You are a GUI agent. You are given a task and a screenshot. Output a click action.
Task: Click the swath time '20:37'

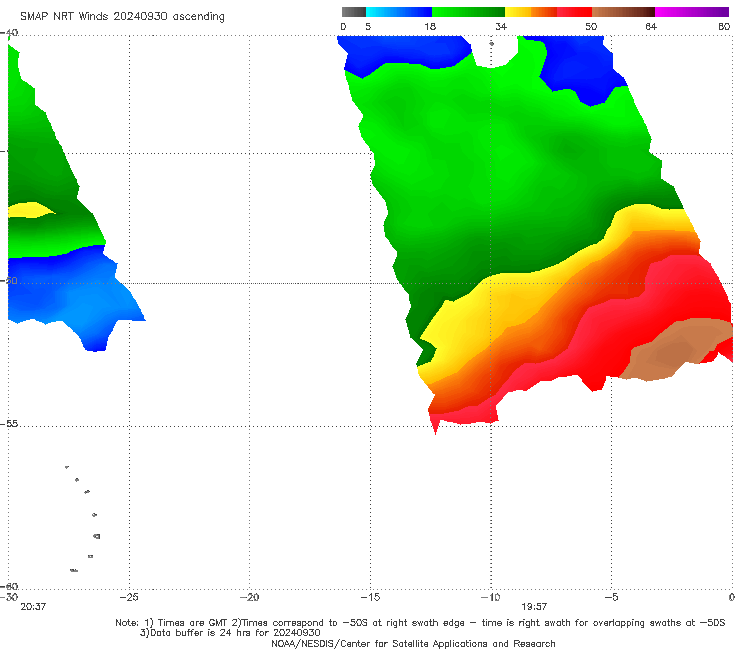pyautogui.click(x=33, y=607)
